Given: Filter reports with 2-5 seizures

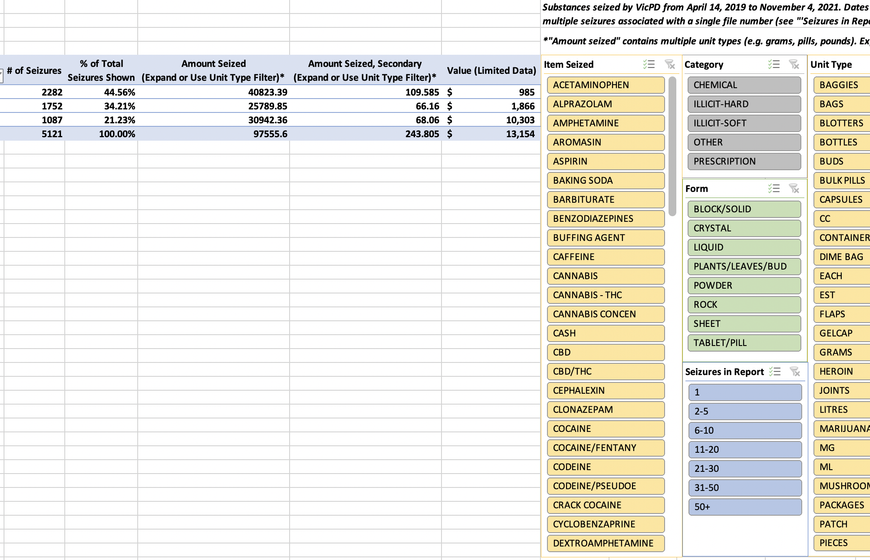Looking at the screenshot, I should (x=745, y=411).
